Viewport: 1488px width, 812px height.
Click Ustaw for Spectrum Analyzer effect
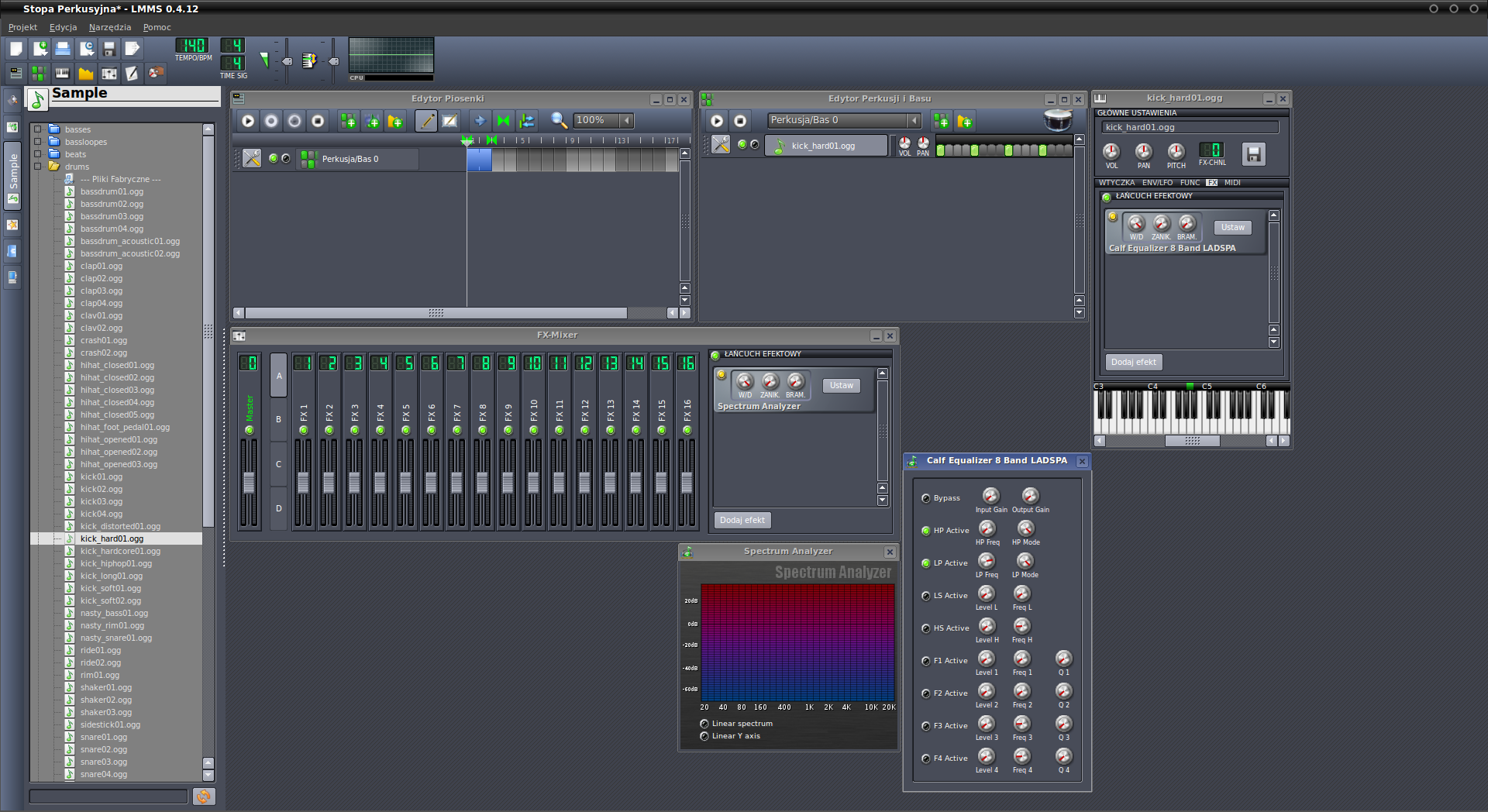click(x=841, y=385)
